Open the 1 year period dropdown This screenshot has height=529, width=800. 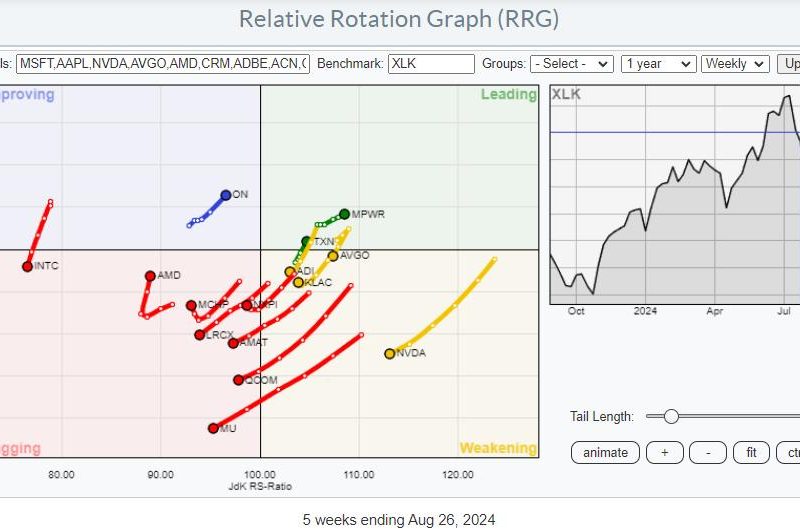pos(658,64)
